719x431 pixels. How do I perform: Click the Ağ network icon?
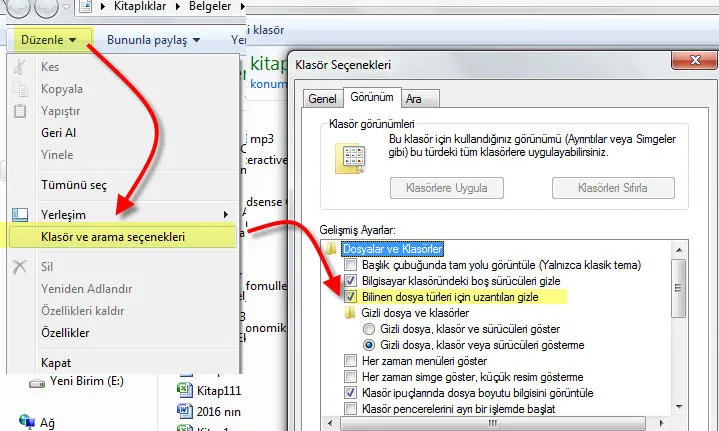point(25,422)
